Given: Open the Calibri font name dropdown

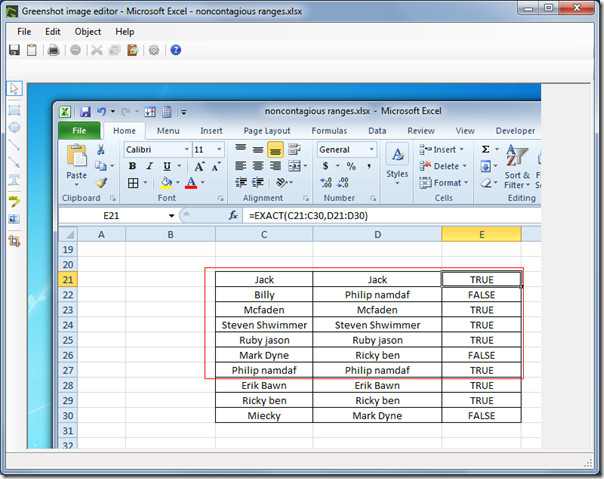Looking at the screenshot, I should [186, 150].
